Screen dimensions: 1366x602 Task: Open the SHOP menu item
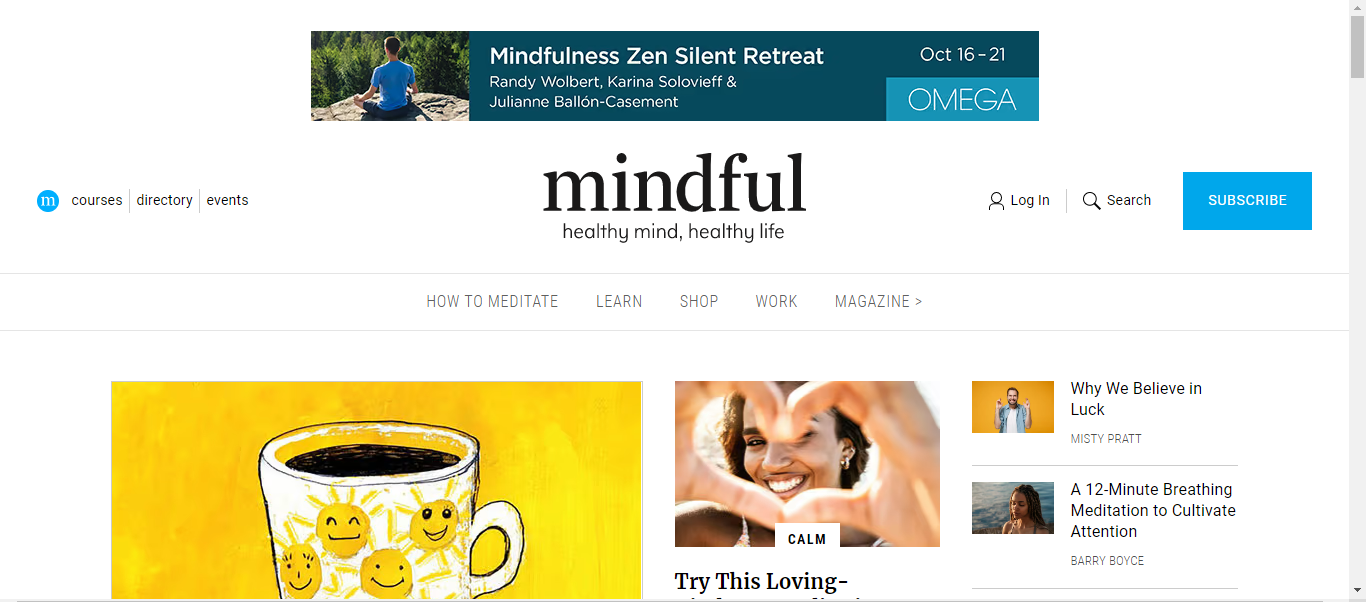click(699, 301)
